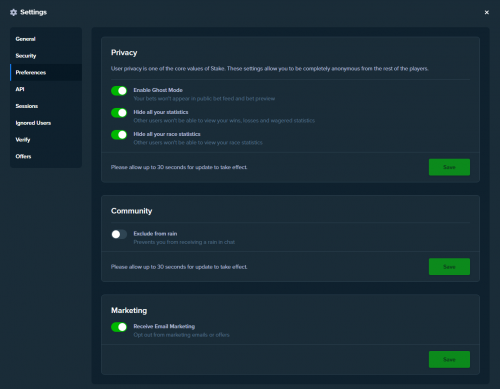Viewport: 500px width, 389px height.
Task: Click the Settings title text
Action: tap(34, 12)
